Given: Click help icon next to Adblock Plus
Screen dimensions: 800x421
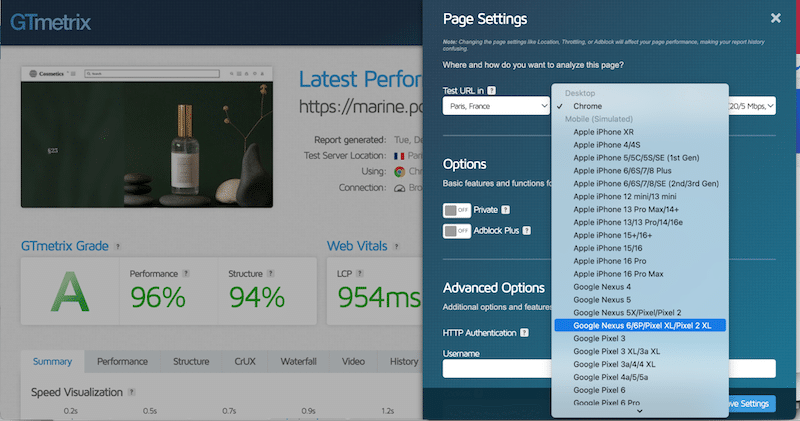Looking at the screenshot, I should click(526, 231).
